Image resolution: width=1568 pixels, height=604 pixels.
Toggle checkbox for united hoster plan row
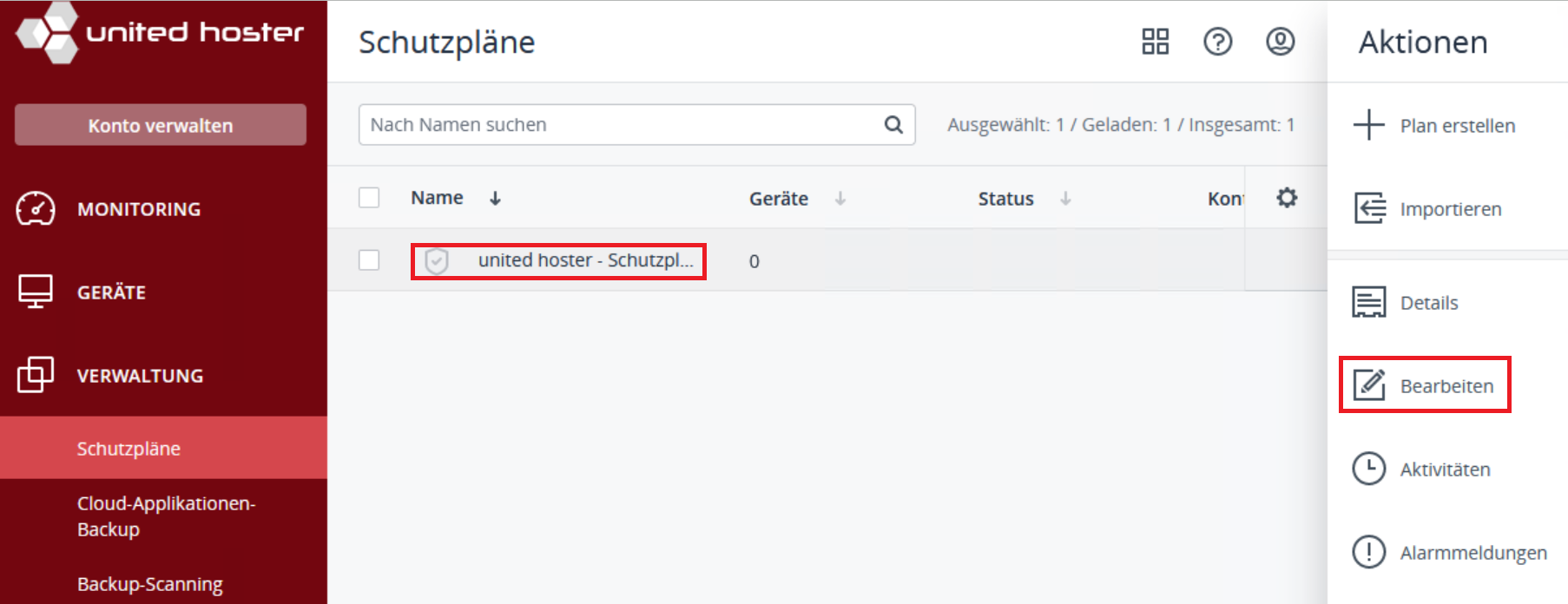(x=369, y=260)
